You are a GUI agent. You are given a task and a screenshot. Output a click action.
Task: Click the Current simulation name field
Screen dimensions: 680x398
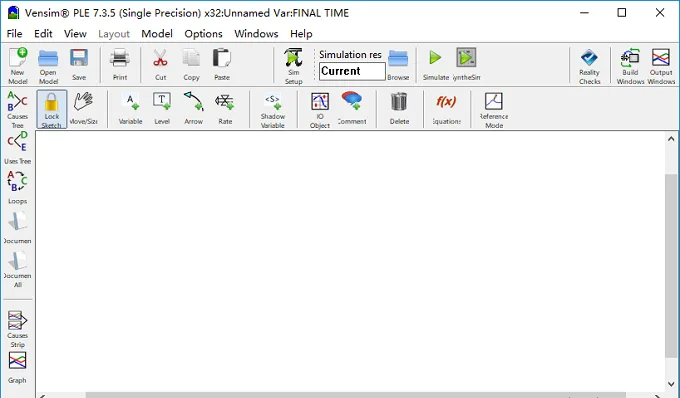(x=352, y=71)
